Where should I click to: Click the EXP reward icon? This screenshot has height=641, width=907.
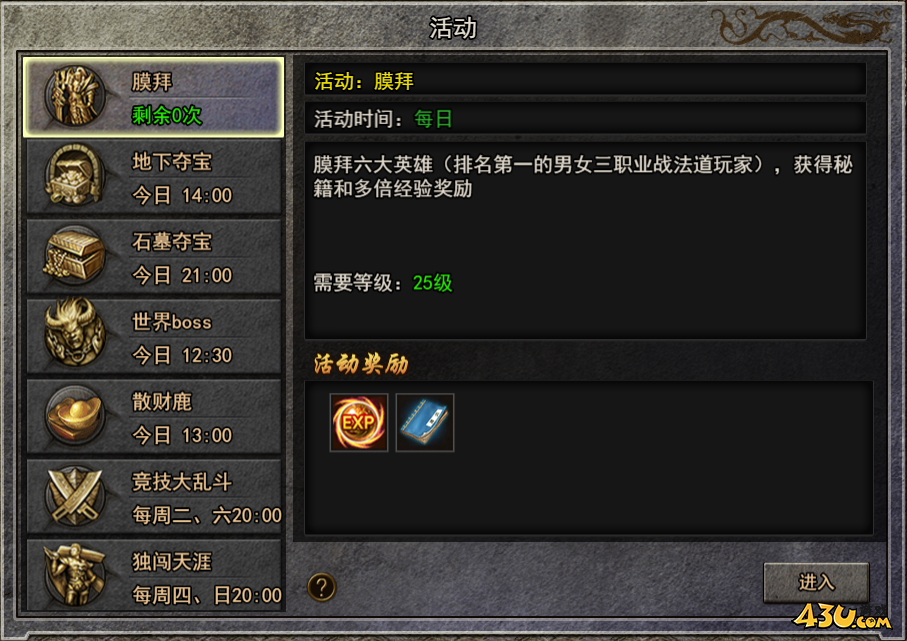(359, 422)
